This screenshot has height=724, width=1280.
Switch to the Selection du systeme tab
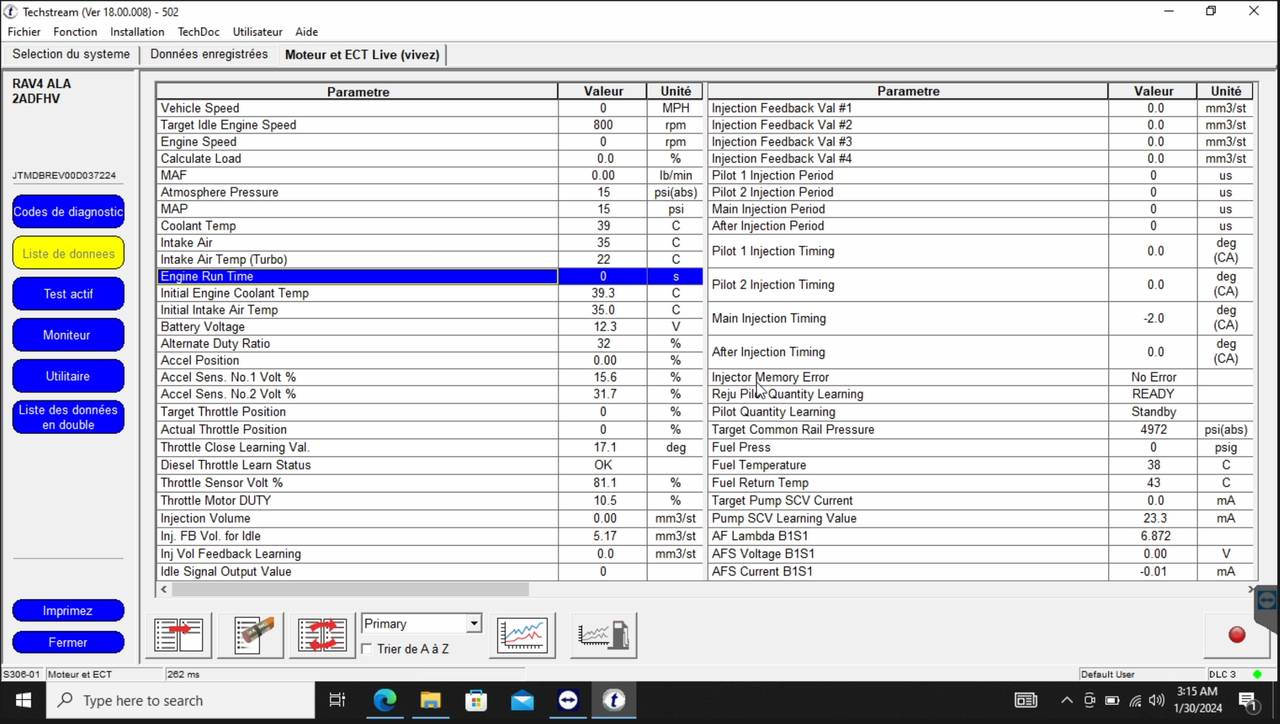(x=69, y=54)
